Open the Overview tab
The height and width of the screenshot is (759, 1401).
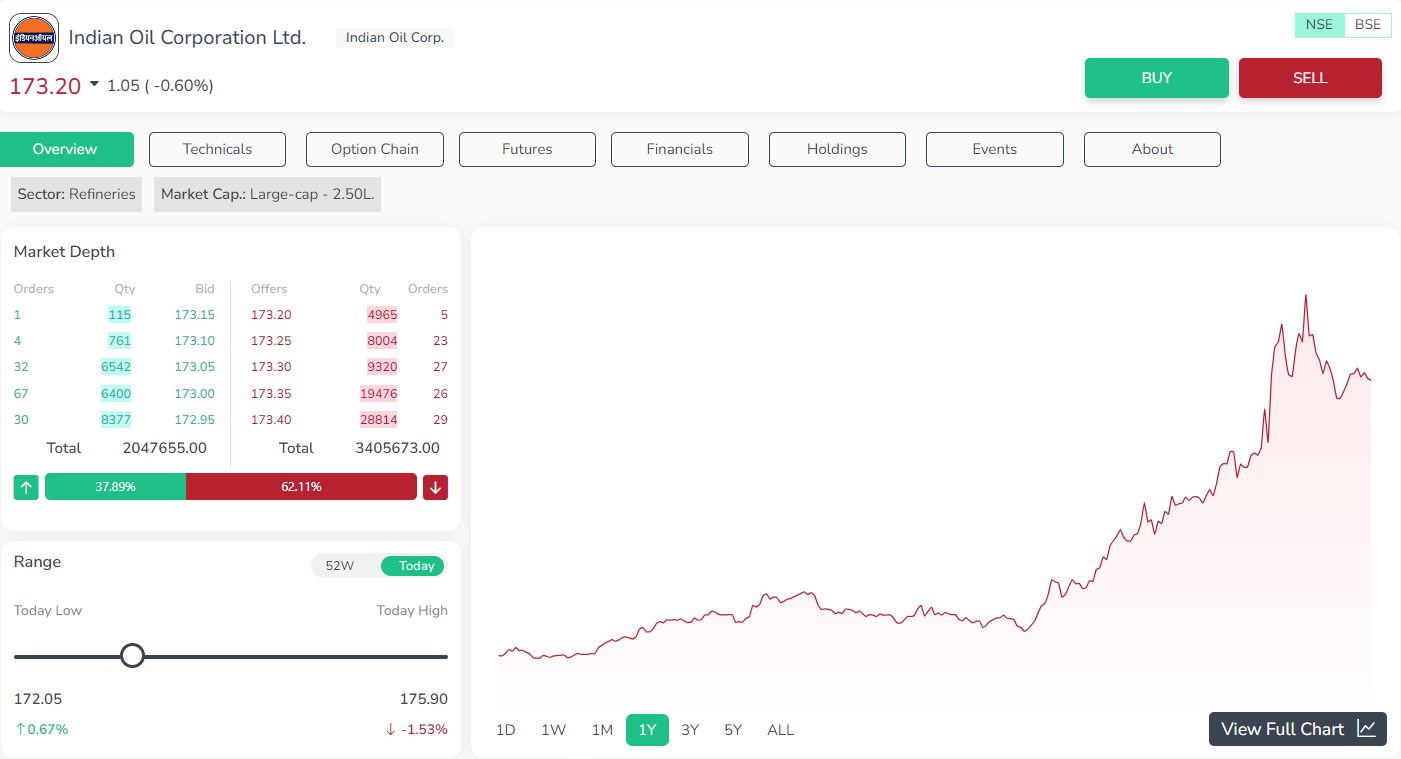(x=65, y=149)
